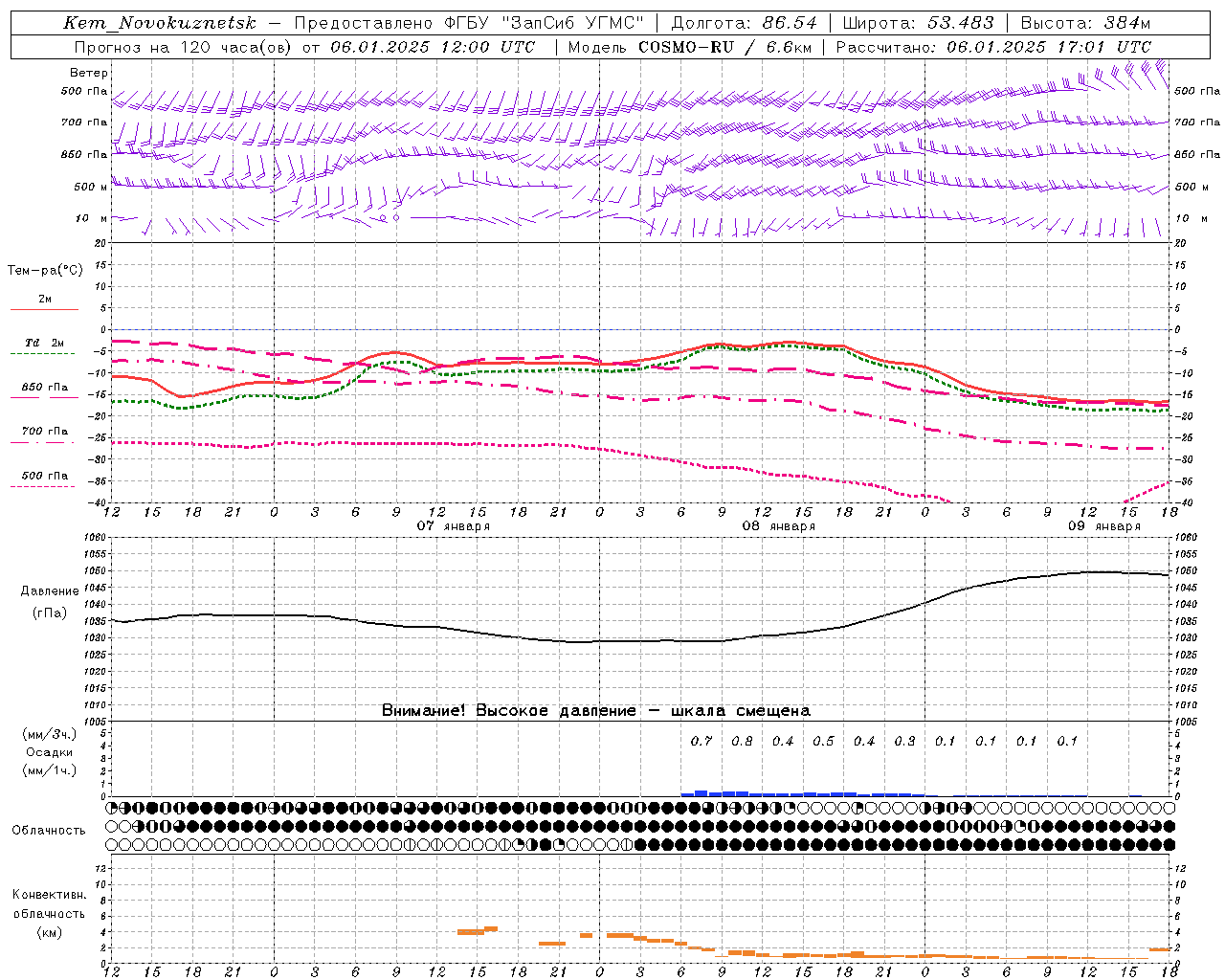The width and height of the screenshot is (1225, 980).
Task: Click the 850 гПа temperature legend entry
Action: (x=45, y=388)
